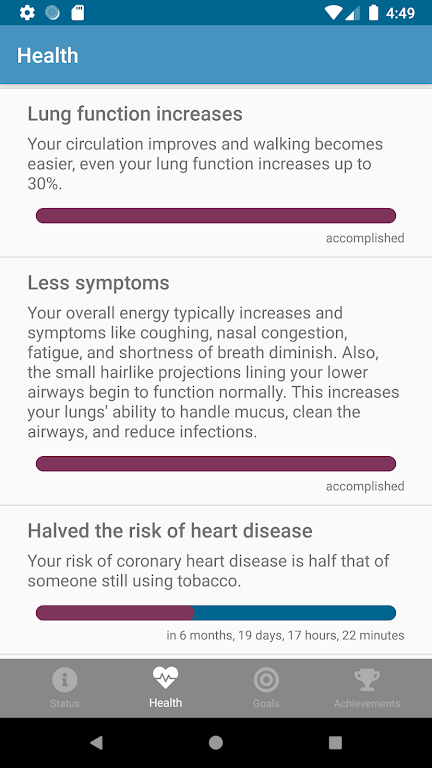
Task: Tap the SD card status bar icon
Action: pos(77,13)
